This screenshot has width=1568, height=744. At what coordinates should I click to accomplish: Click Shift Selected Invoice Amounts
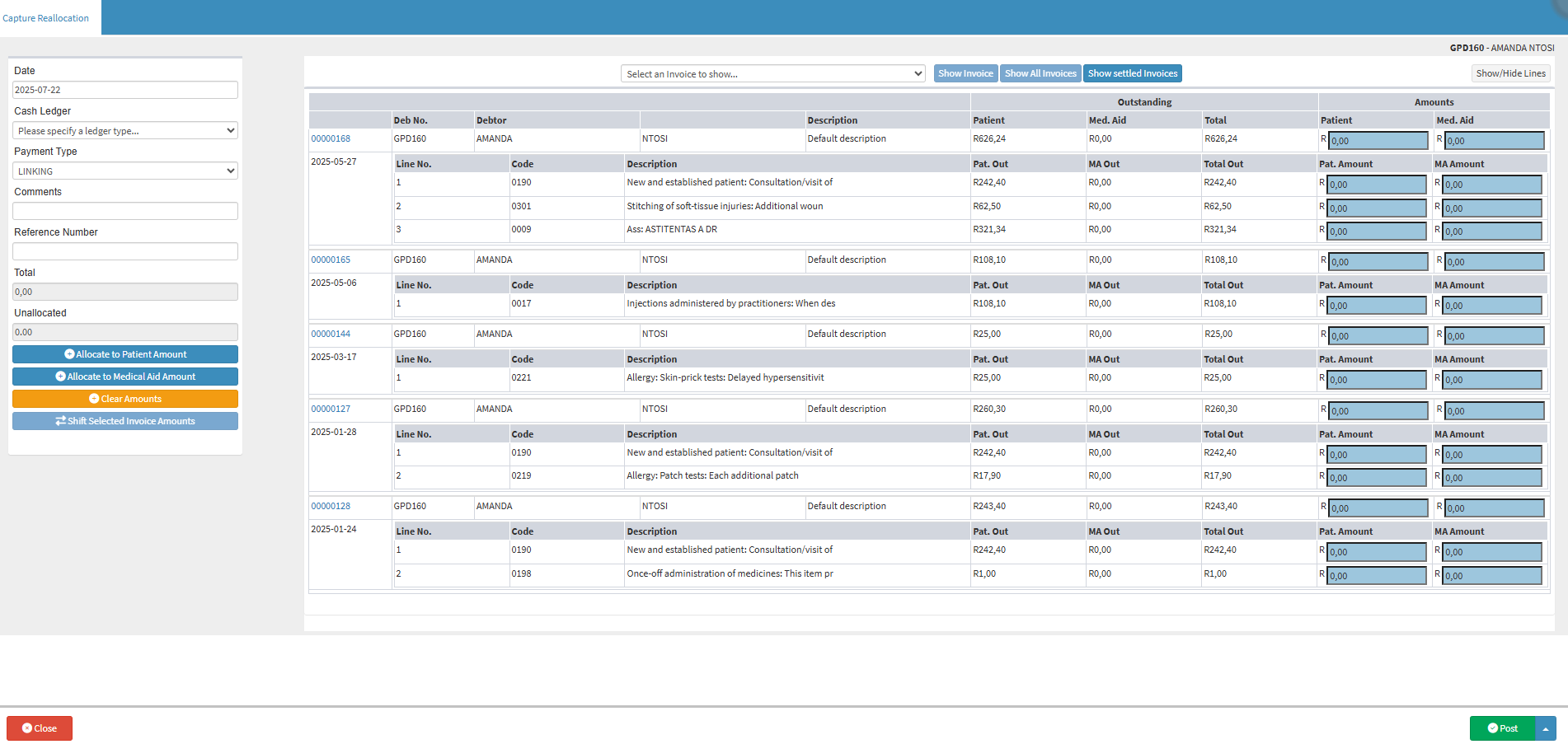125,421
